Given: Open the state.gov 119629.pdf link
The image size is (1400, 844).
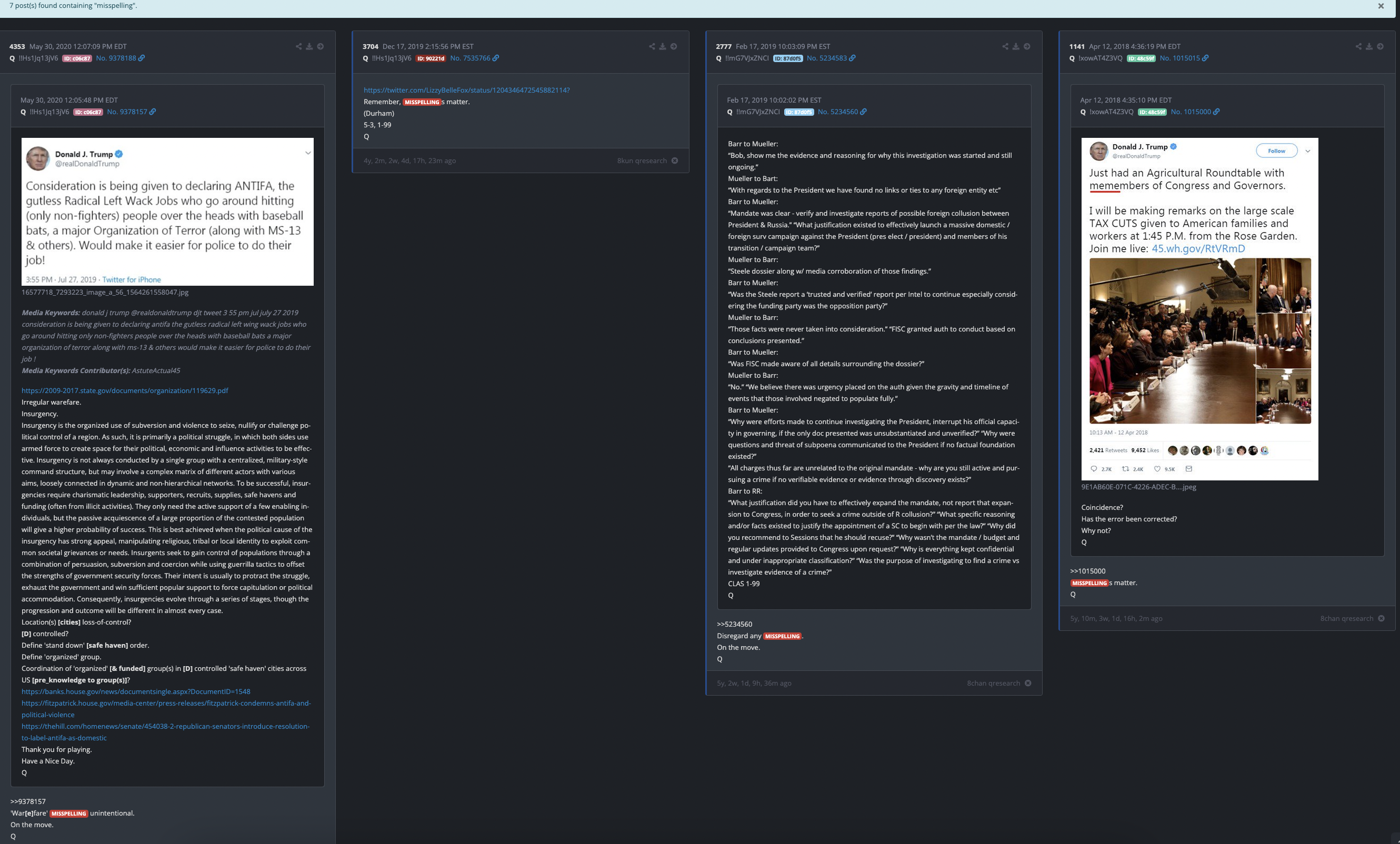Looking at the screenshot, I should pos(125,391).
